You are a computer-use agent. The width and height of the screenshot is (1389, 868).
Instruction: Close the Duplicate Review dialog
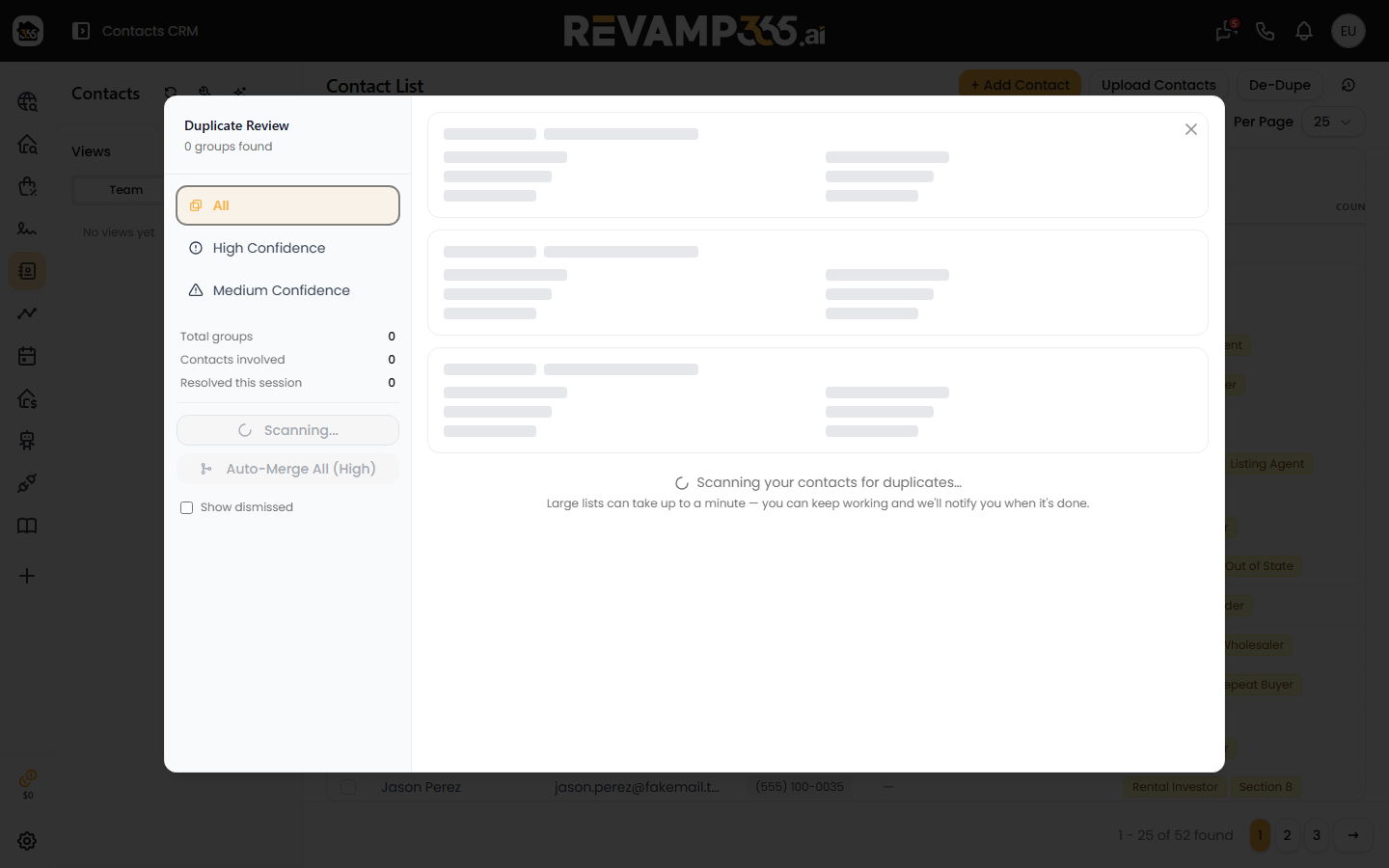coord(1191,129)
